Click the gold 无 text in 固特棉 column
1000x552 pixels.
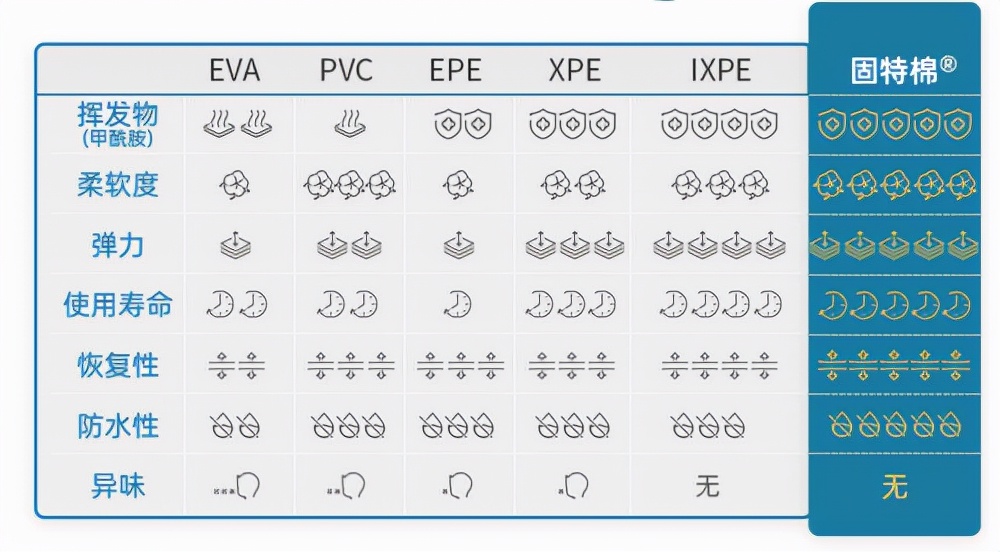pos(894,487)
